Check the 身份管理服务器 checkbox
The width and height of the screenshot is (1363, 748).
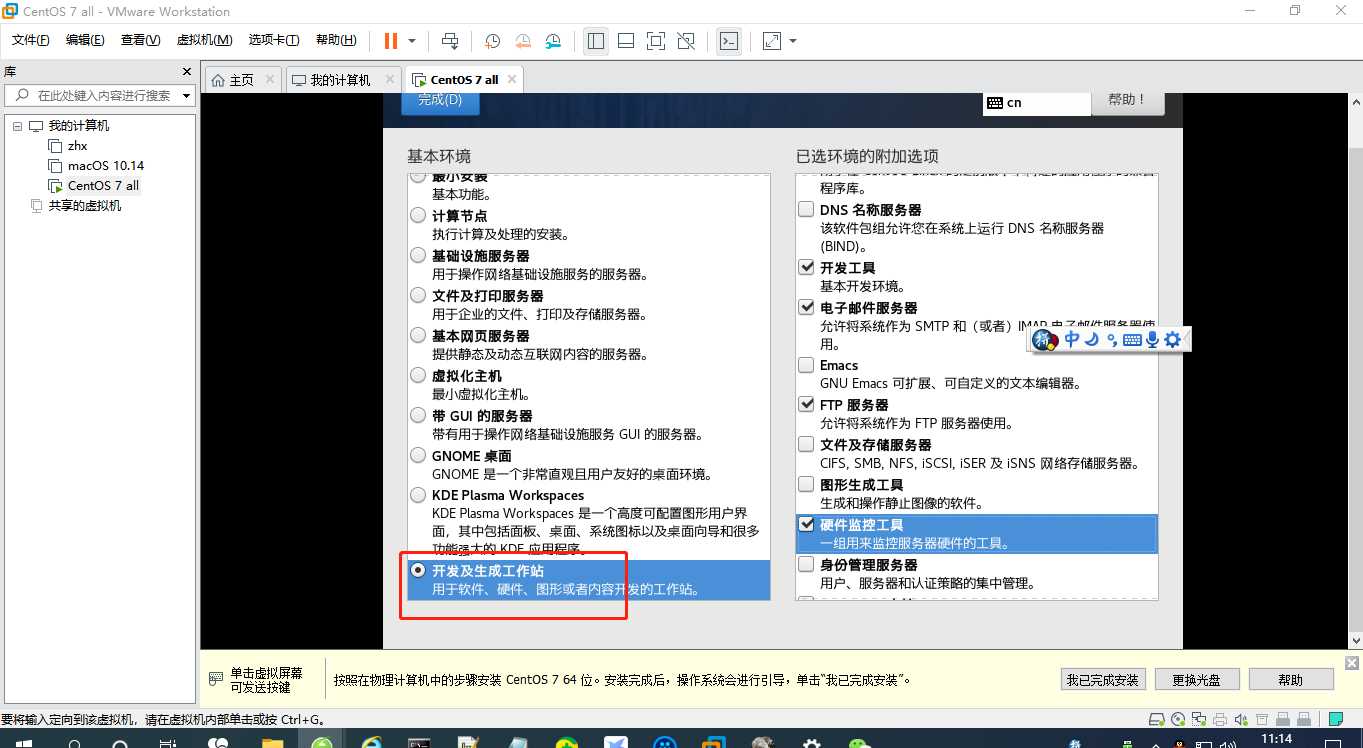[806, 564]
